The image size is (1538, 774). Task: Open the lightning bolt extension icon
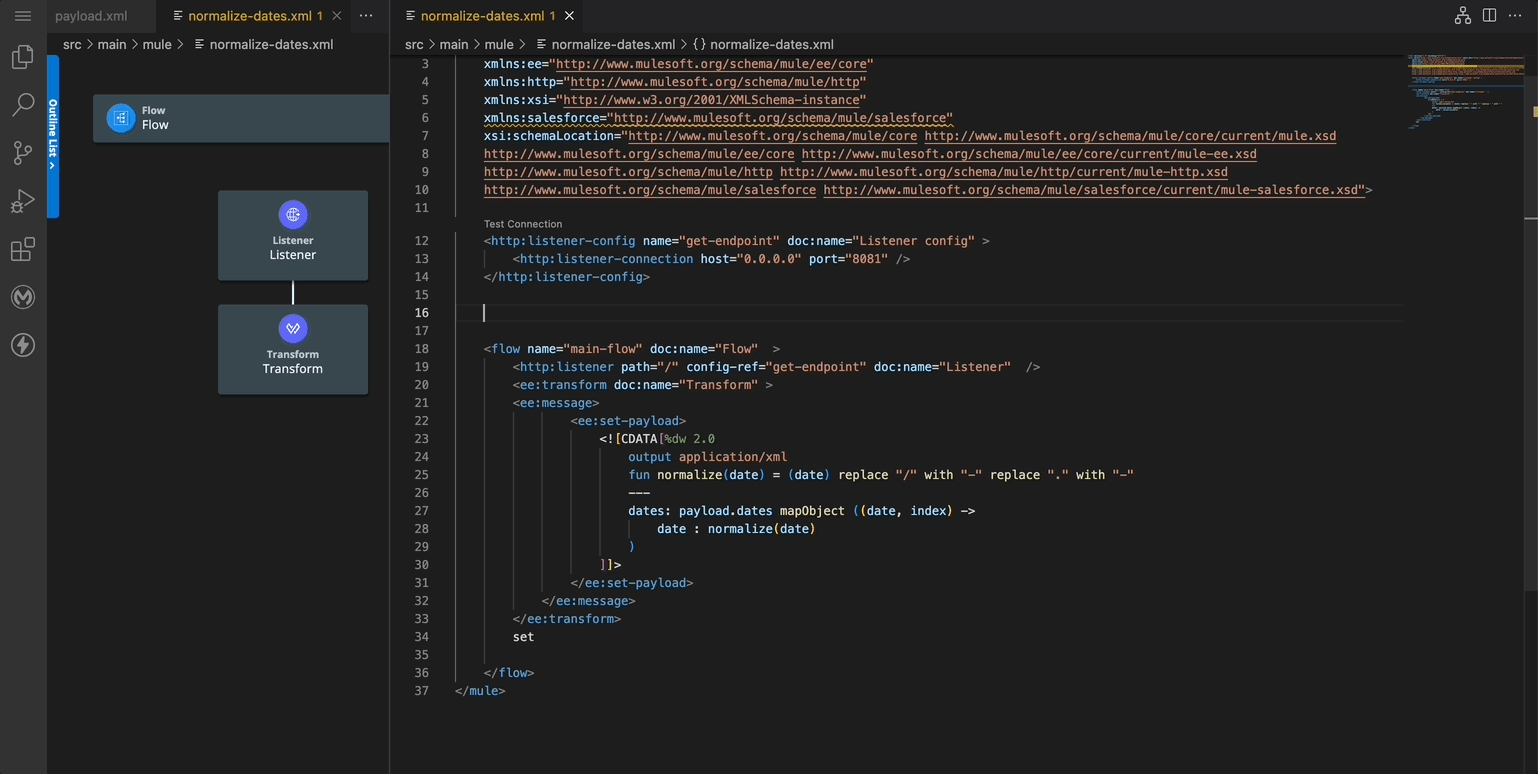(22, 345)
